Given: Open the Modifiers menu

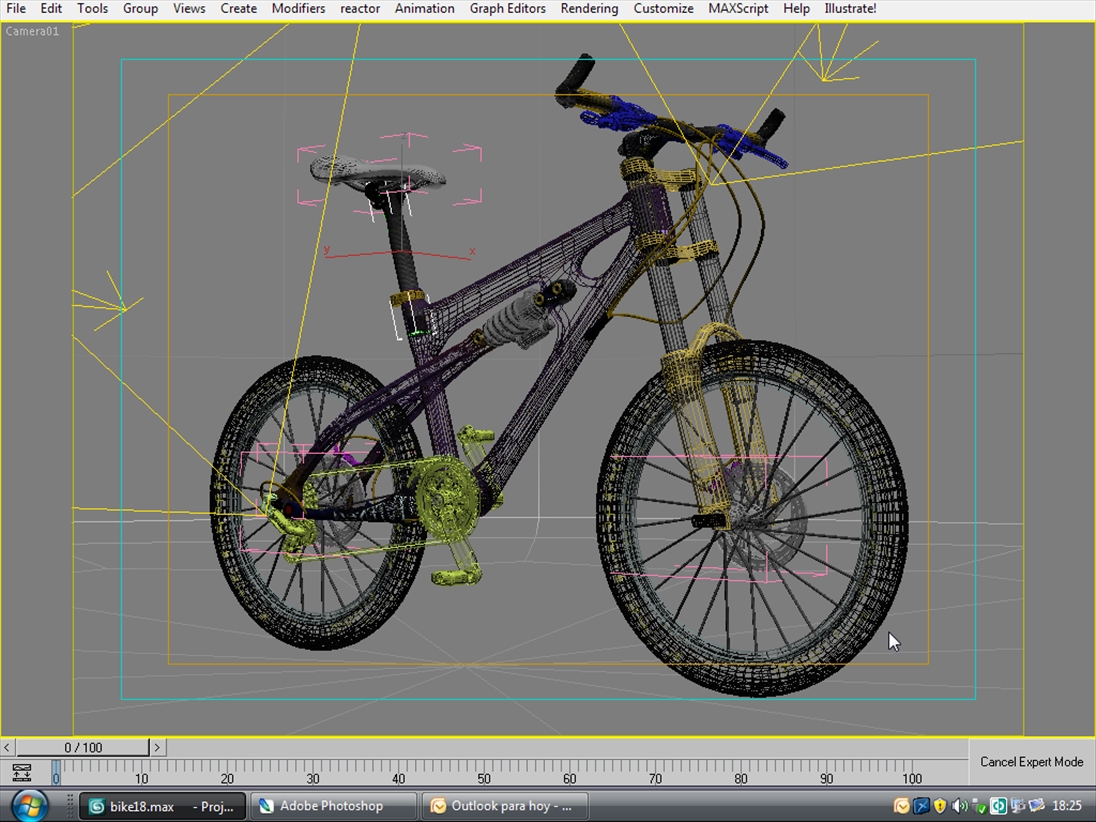Looking at the screenshot, I should pos(298,8).
